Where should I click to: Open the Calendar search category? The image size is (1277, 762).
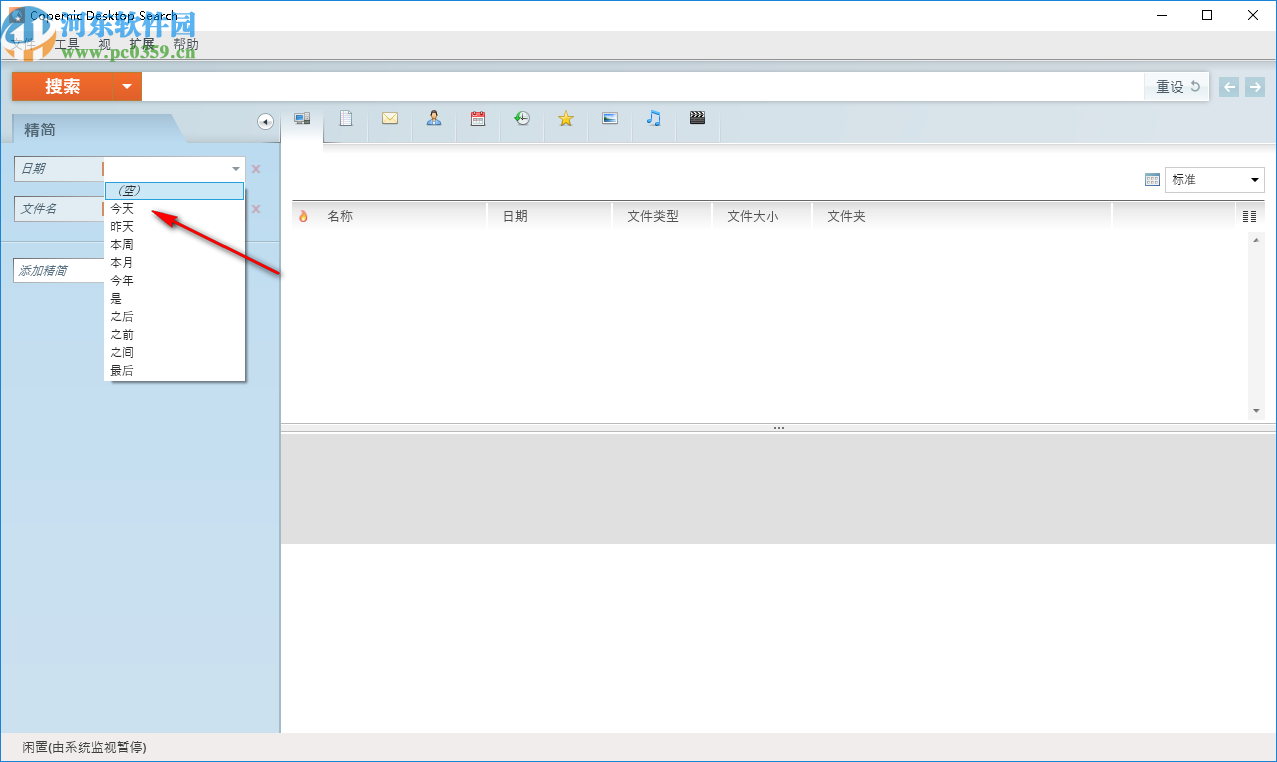[x=477, y=118]
